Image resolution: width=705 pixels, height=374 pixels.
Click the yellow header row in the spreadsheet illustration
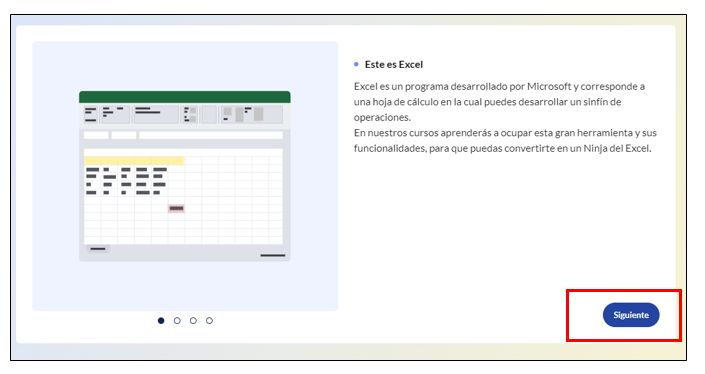[x=134, y=160]
